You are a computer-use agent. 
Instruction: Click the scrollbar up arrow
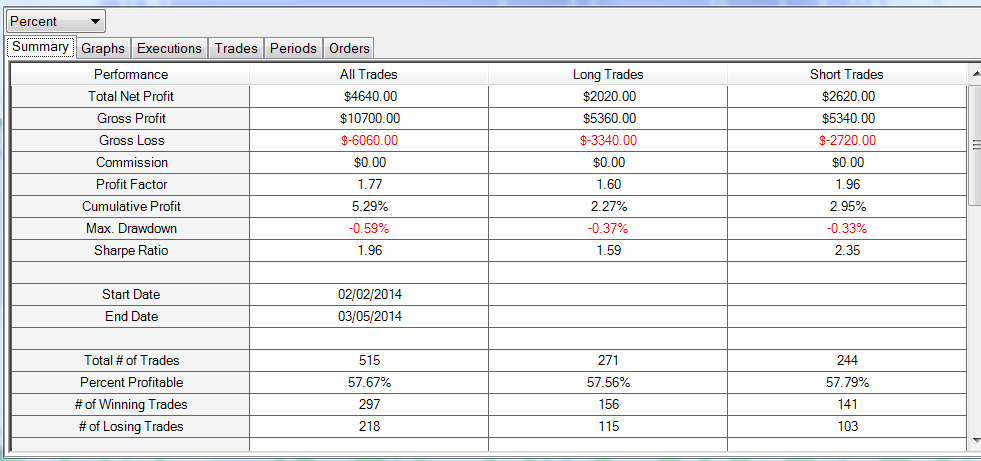pos(975,74)
